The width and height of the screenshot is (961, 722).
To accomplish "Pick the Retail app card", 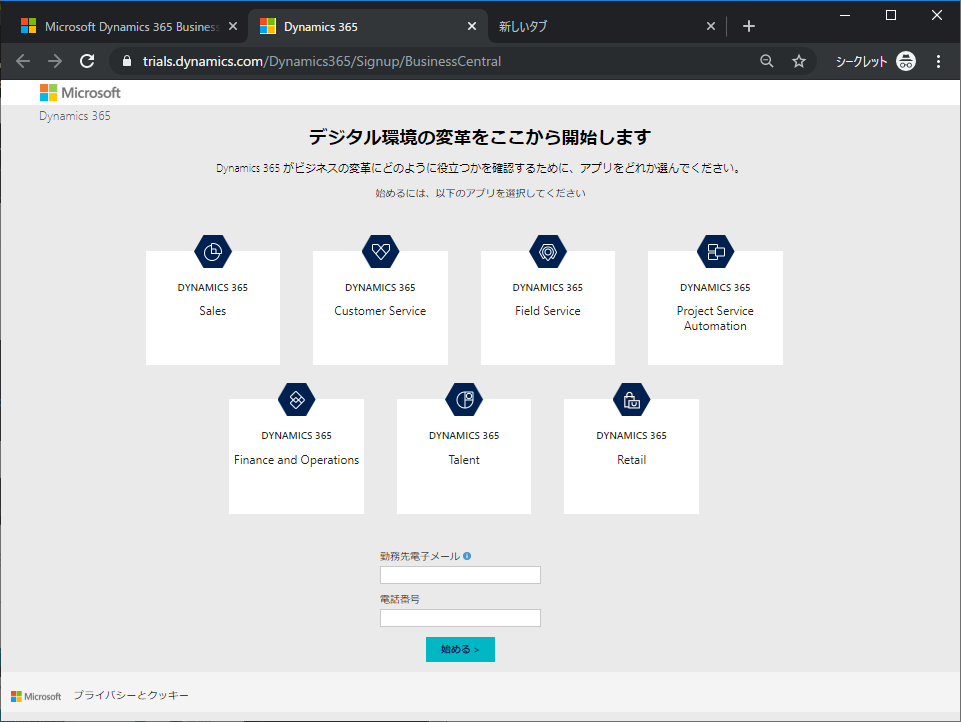I will point(631,457).
